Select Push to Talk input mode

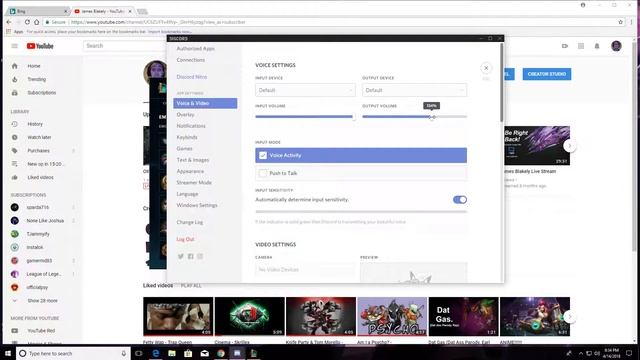[361, 173]
